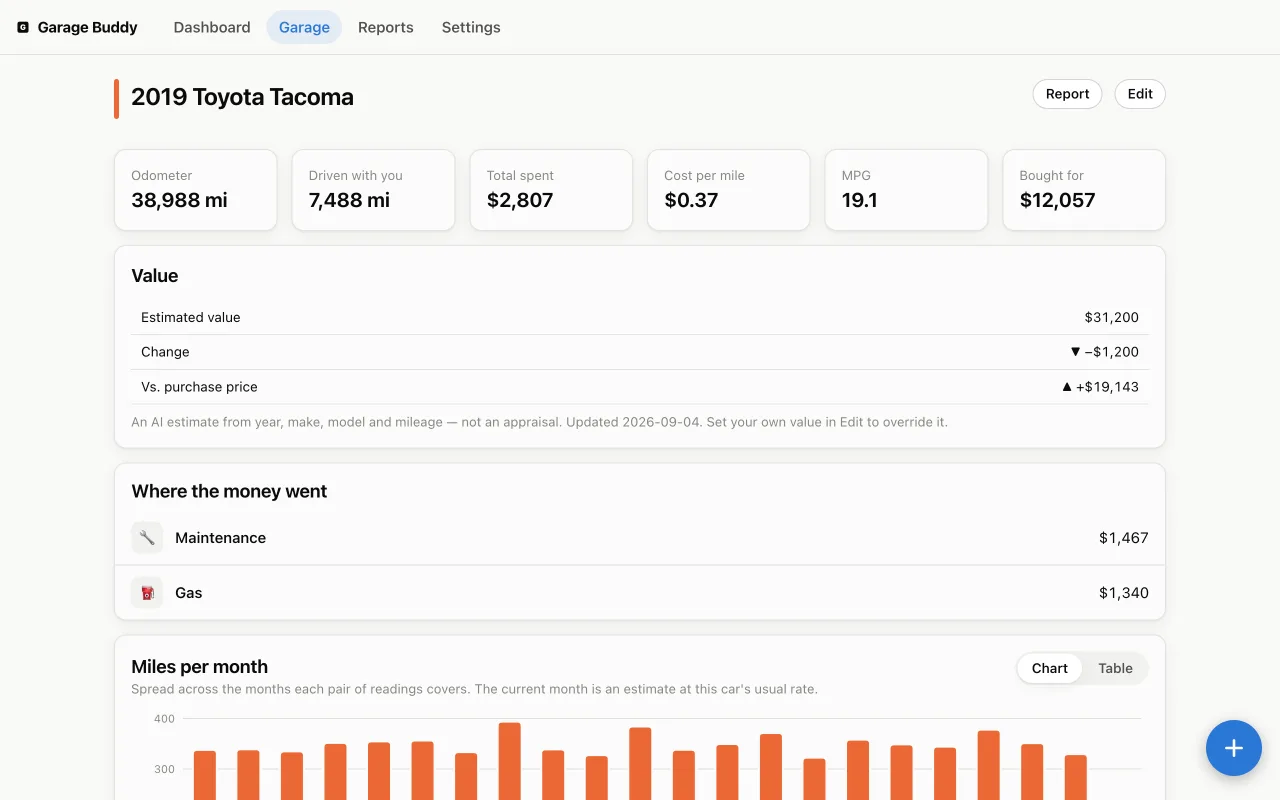Click the AI estimate disclaimer note
Image resolution: width=1280 pixels, height=800 pixels.
point(539,422)
